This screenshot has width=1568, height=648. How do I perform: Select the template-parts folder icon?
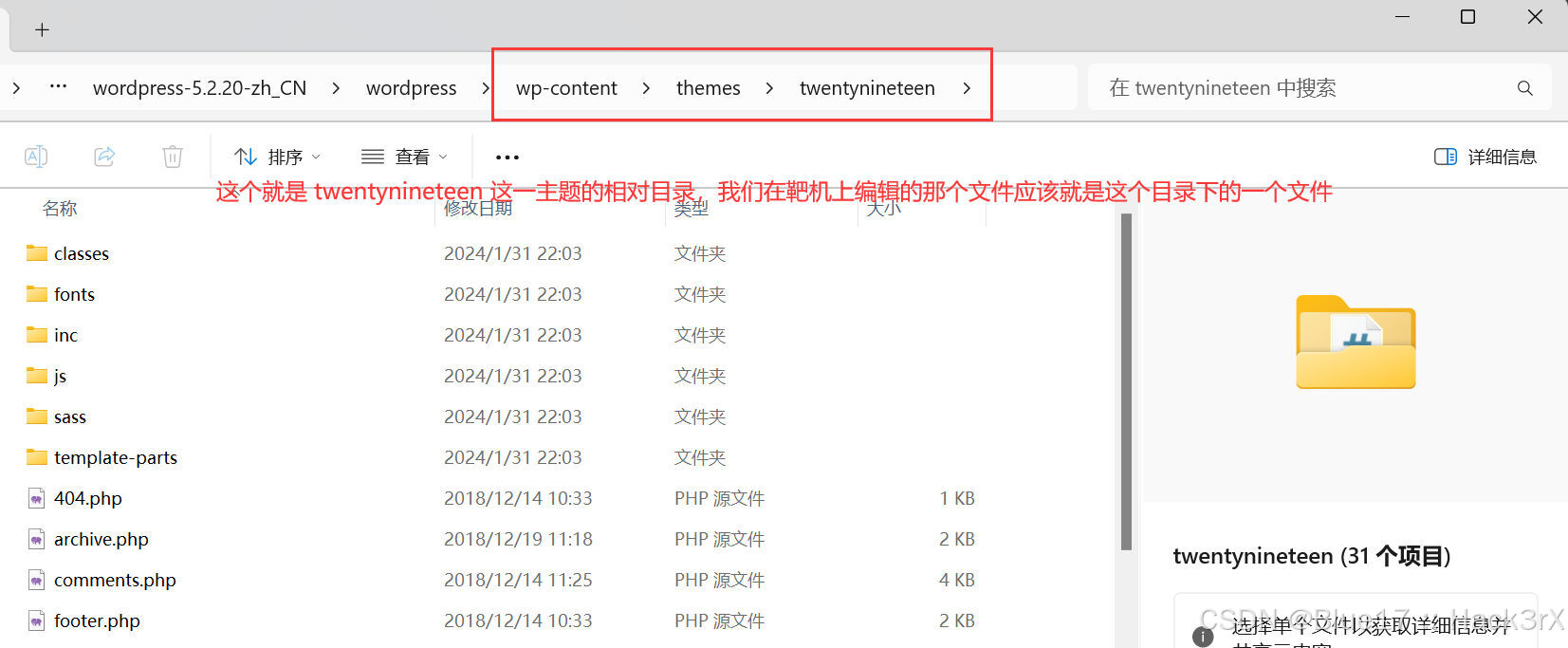(37, 457)
